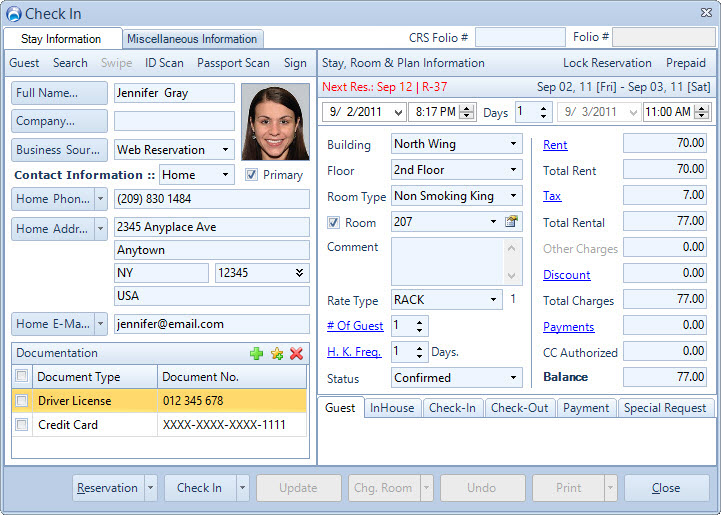Open the Business Source dropdown
Image resolution: width=721 pixels, height=515 pixels.
point(225,149)
